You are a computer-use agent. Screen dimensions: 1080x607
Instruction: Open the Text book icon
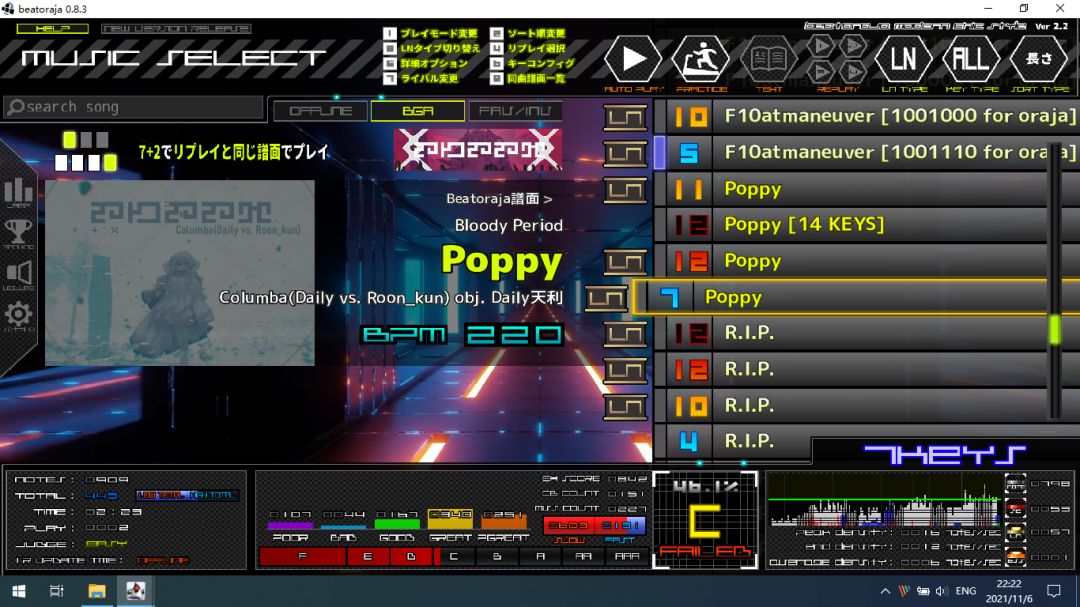coord(768,59)
